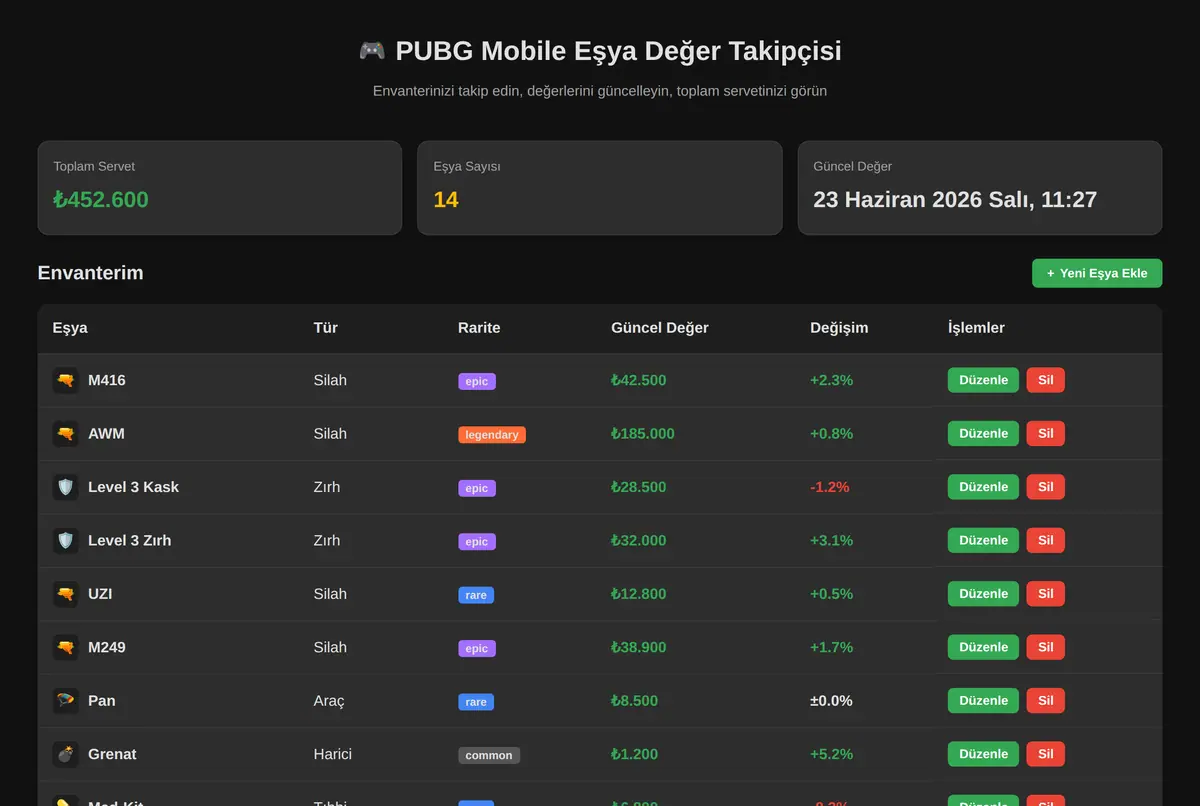
Task: Delete the UZI row
Action: click(1045, 594)
